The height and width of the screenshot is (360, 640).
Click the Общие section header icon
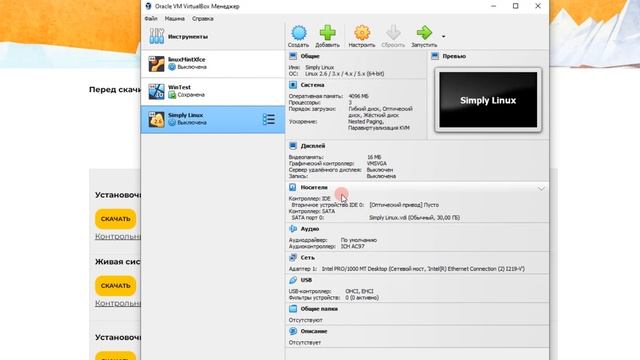pos(293,56)
